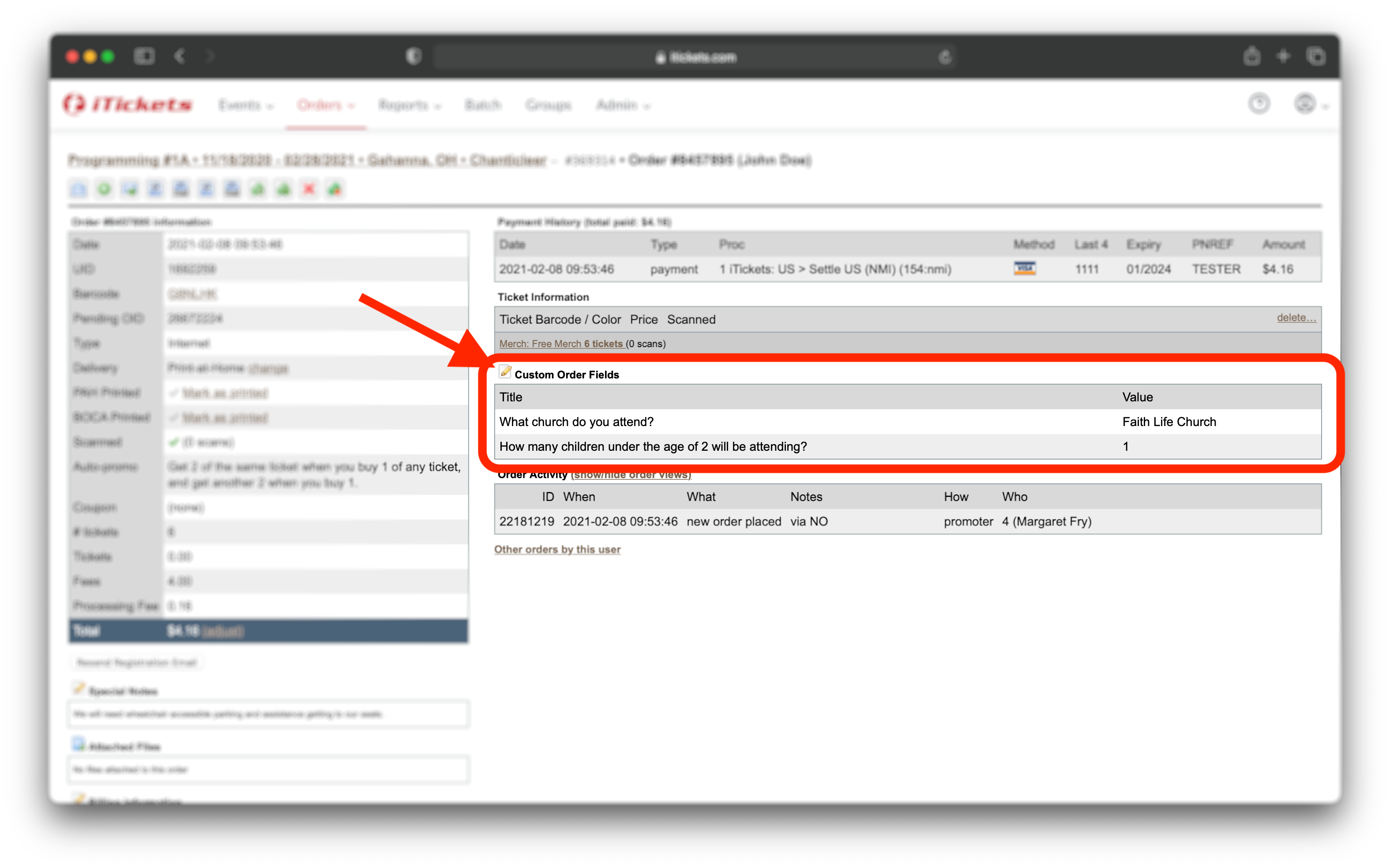Open the order Barcode link
Image resolution: width=1390 pixels, height=868 pixels.
click(192, 294)
